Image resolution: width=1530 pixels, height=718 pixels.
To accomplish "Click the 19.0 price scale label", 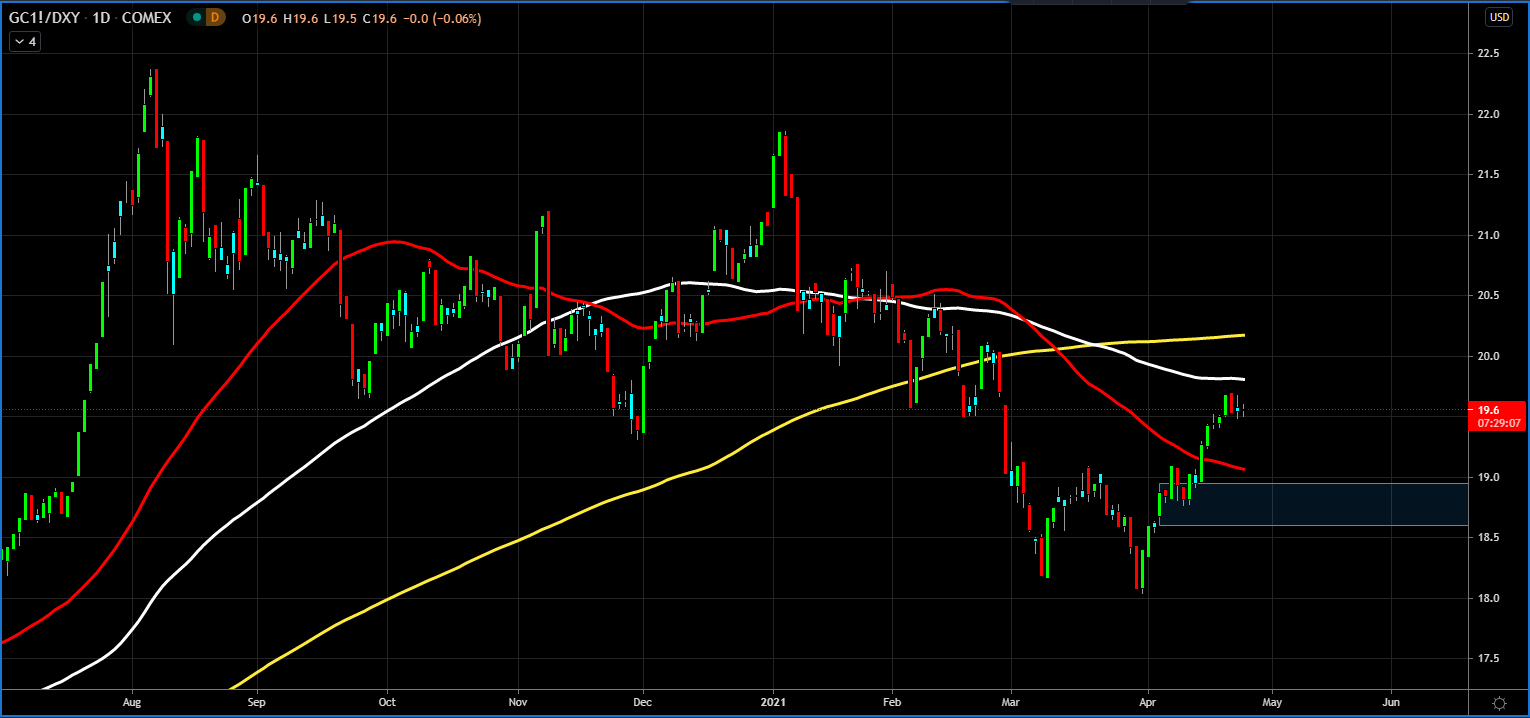I will tap(1487, 477).
